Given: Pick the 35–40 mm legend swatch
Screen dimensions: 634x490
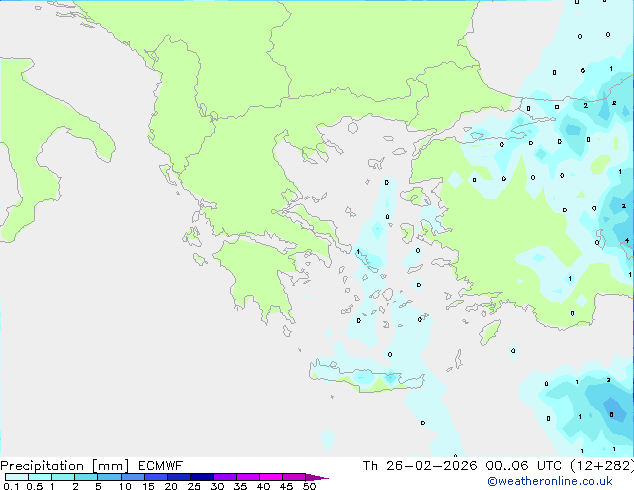Looking at the screenshot, I should point(248,477).
